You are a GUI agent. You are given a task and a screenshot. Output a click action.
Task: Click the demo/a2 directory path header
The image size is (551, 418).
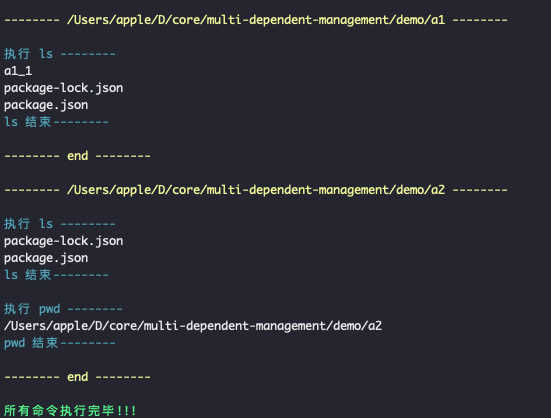click(256, 190)
